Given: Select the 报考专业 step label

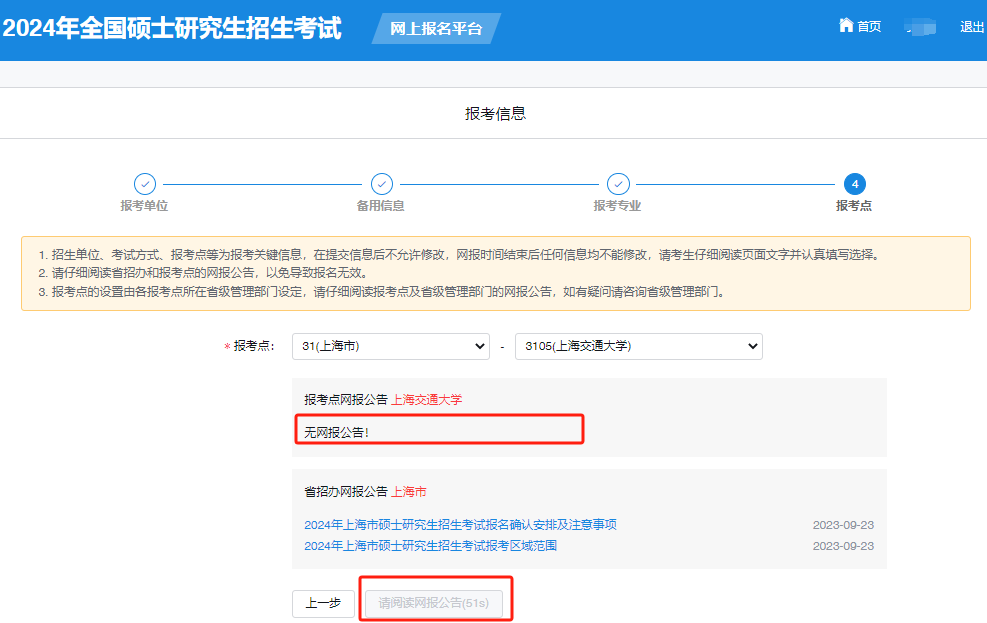Looking at the screenshot, I should pos(617,206).
